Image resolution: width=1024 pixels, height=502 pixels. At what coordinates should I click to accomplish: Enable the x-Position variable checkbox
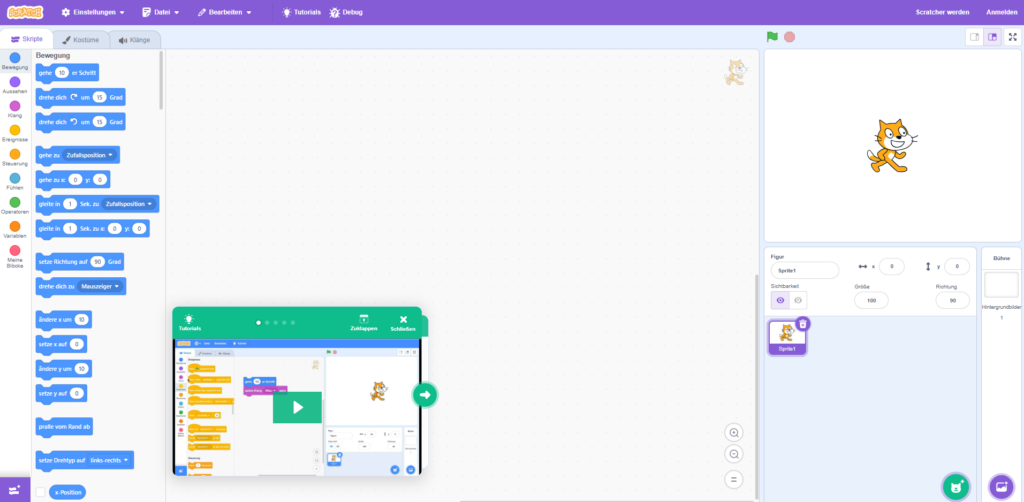click(x=40, y=492)
